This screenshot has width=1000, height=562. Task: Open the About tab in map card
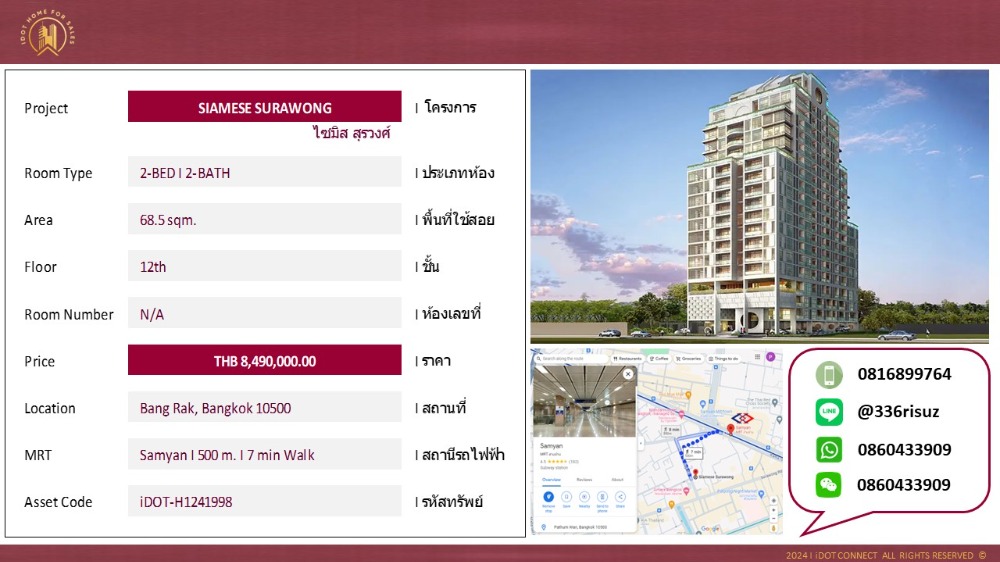click(x=617, y=480)
